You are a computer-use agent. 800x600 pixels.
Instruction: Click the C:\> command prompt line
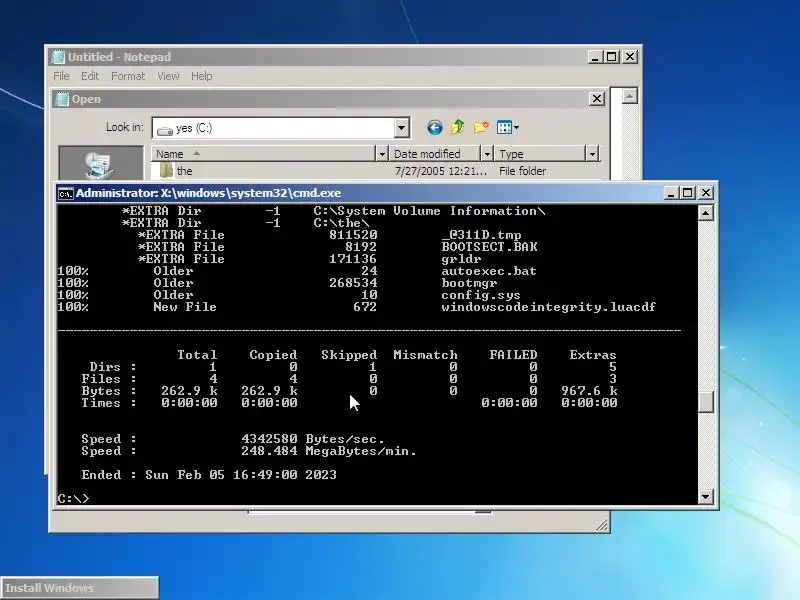73,498
